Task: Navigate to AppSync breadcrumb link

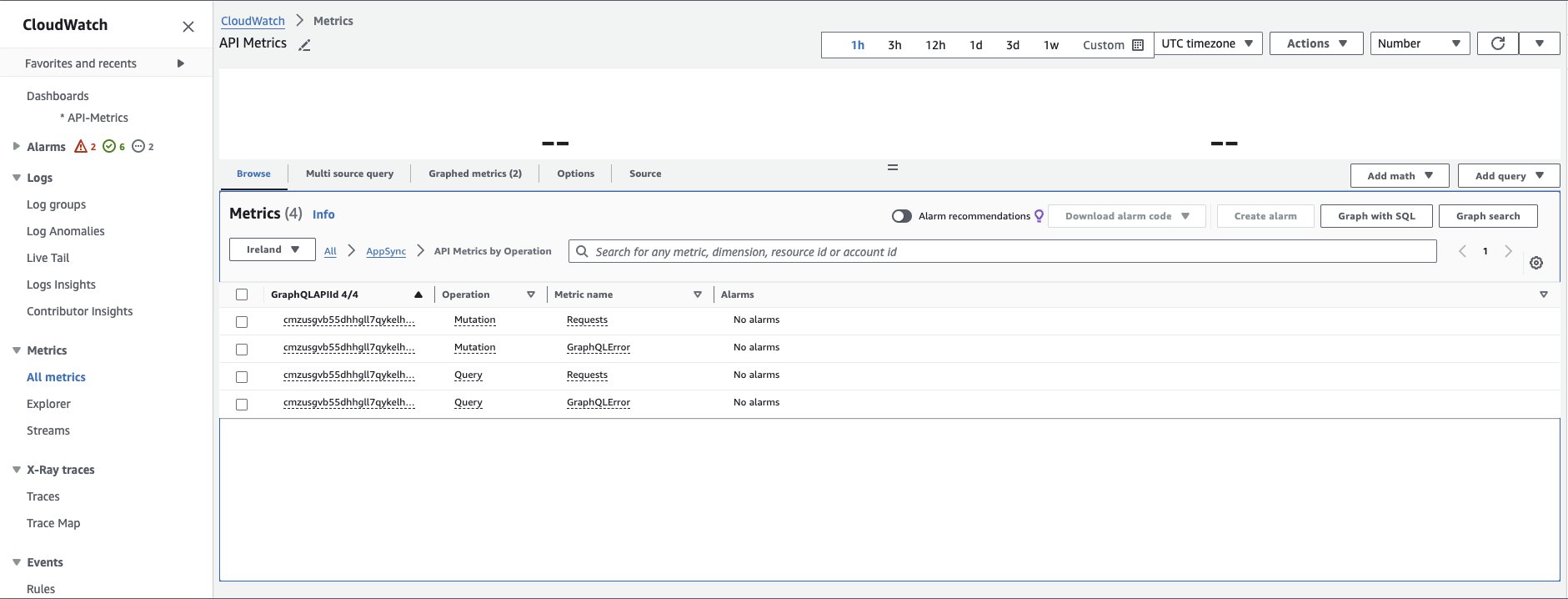Action: (x=386, y=251)
